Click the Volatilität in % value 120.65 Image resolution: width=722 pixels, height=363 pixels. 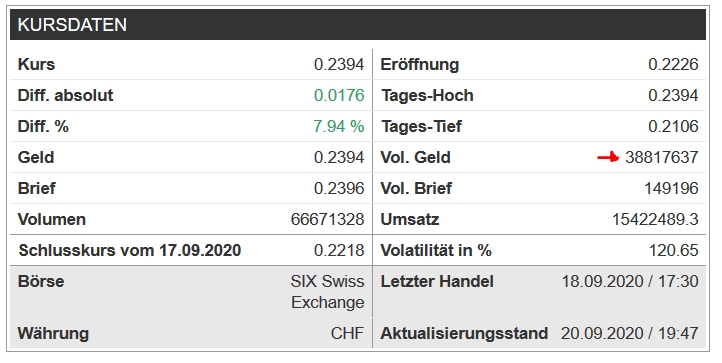pos(674,251)
